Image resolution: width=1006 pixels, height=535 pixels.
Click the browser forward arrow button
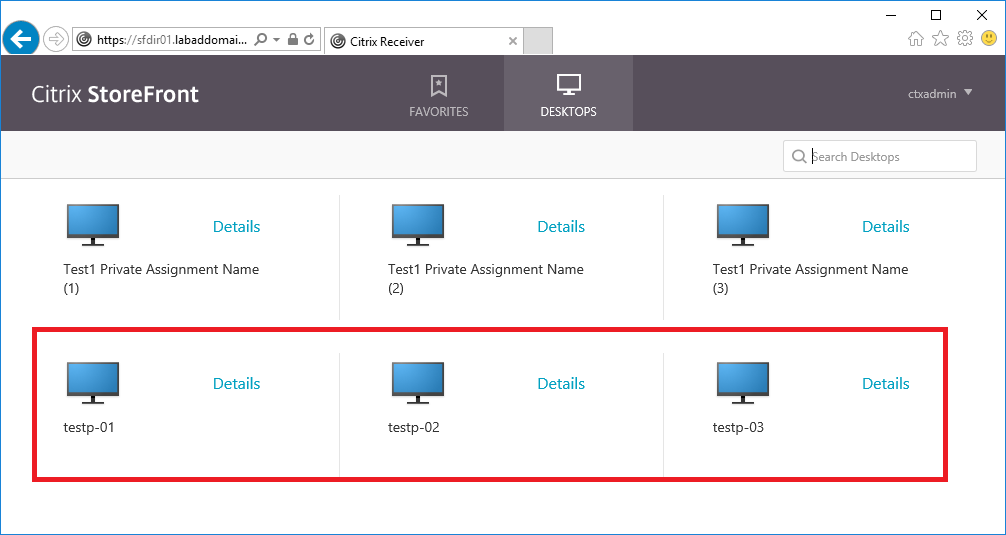click(x=56, y=40)
